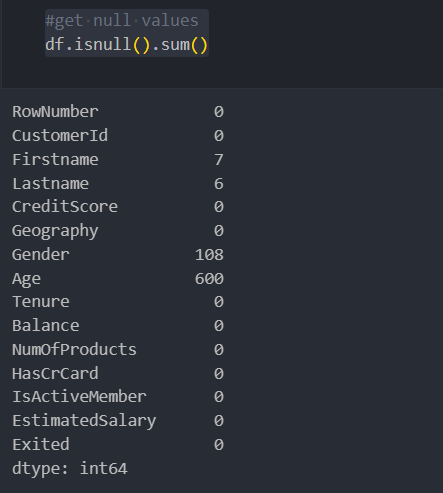Select the Tenure label
443x493 pixels.
(x=41, y=302)
